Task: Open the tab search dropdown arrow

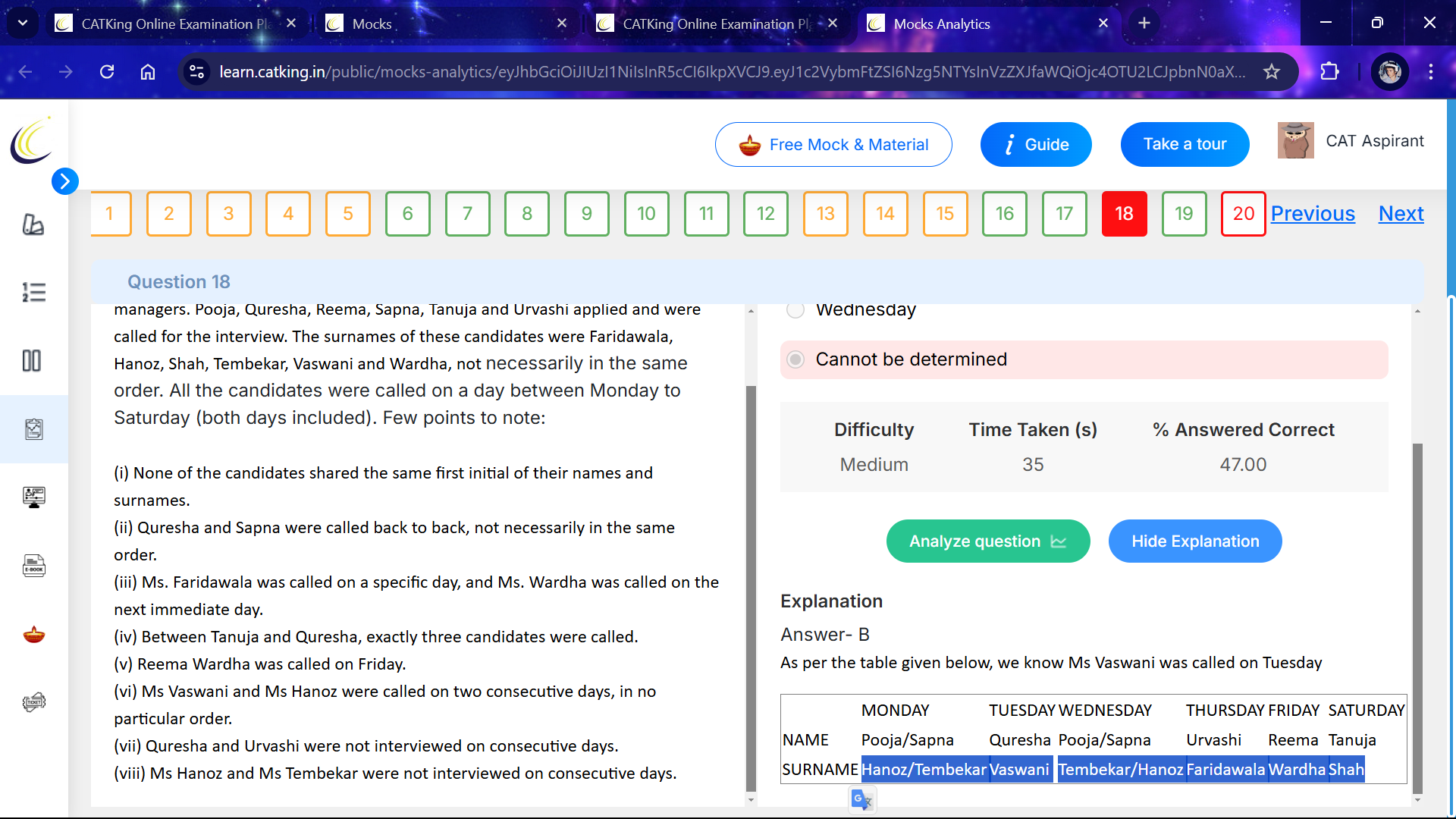Action: [x=23, y=23]
